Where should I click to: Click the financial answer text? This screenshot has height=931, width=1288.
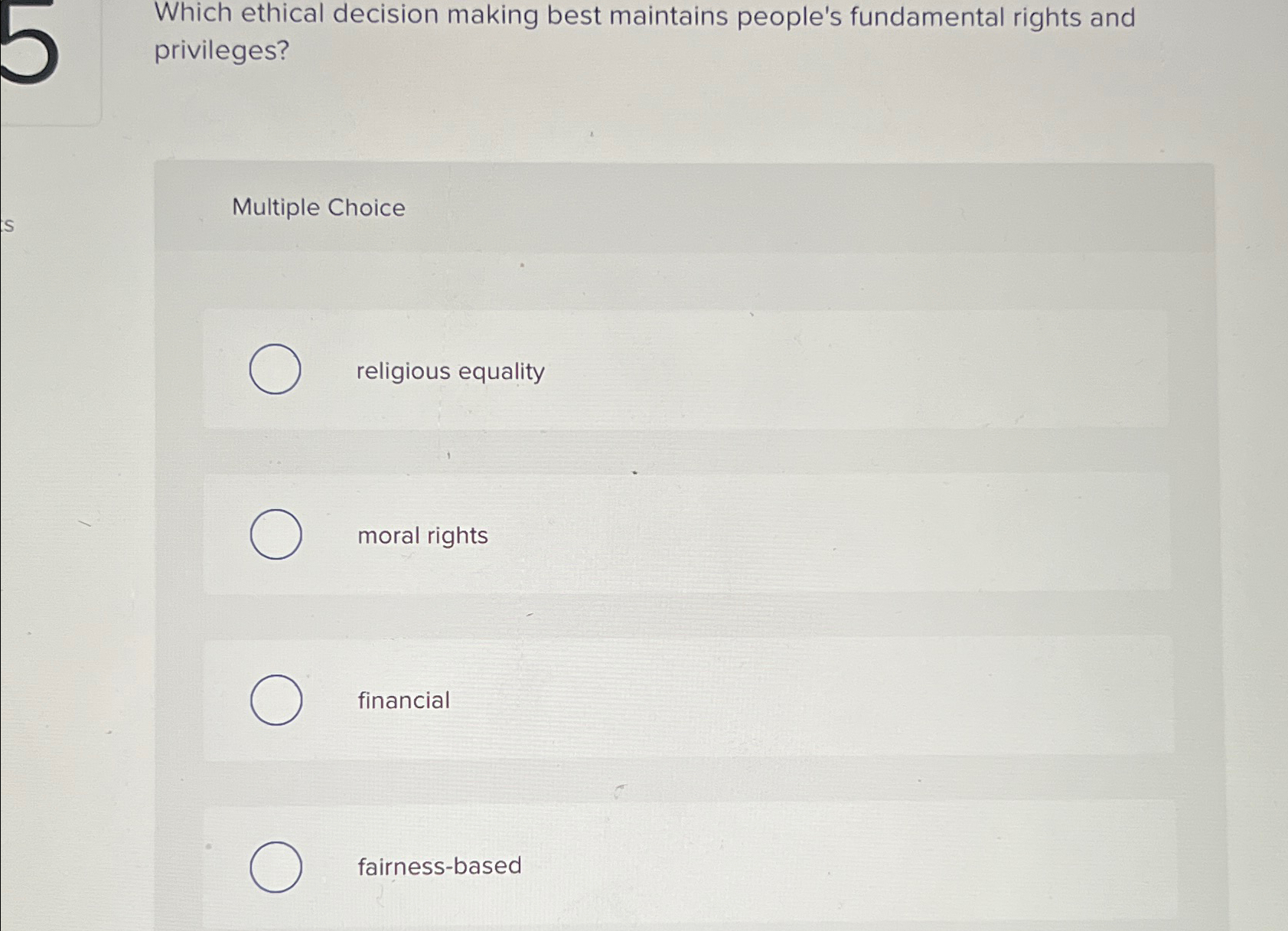click(403, 700)
